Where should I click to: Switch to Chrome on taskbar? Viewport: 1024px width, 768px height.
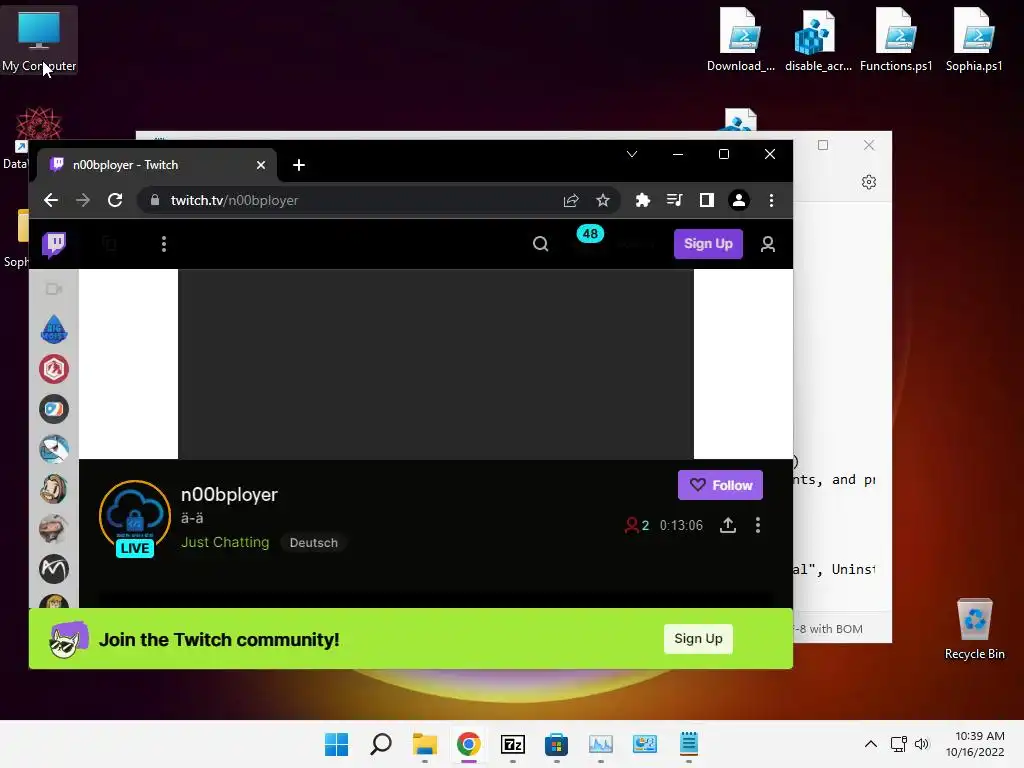tap(469, 744)
